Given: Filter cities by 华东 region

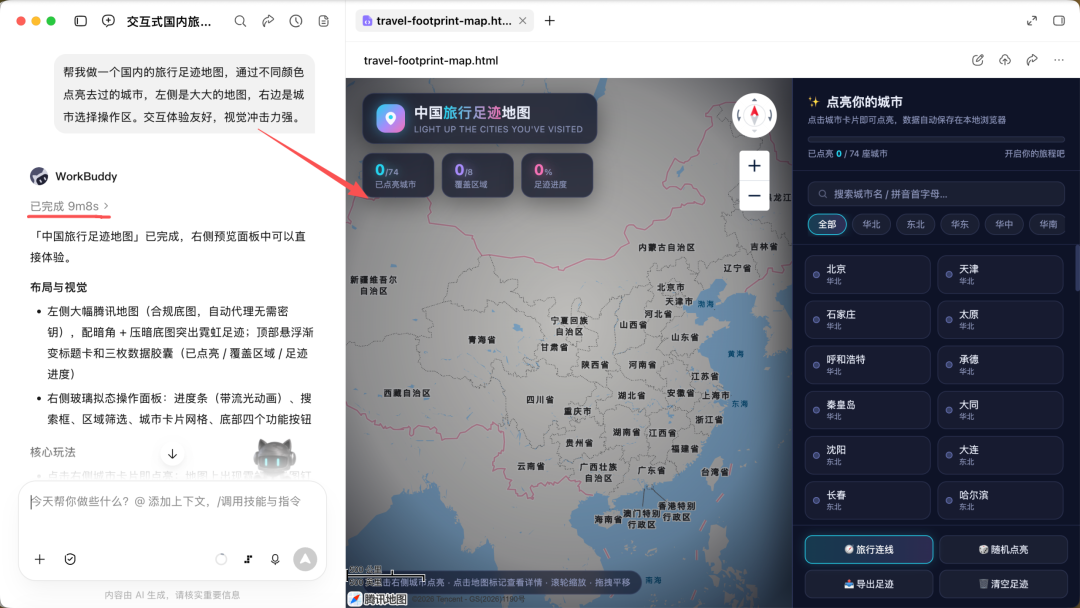Looking at the screenshot, I should pos(959,224).
